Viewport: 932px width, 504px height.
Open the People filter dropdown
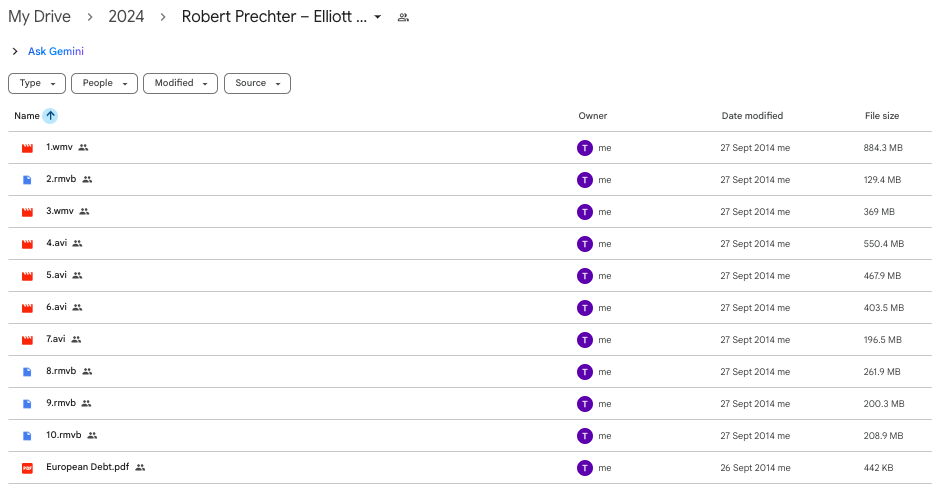(105, 83)
